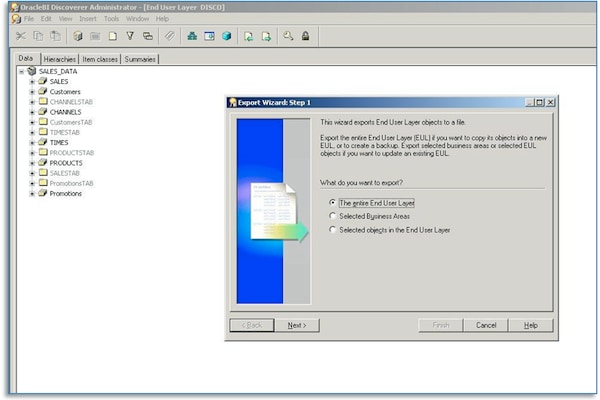Click the Cut scissors toolbar icon
Image resolution: width=600 pixels, height=400 pixels.
tap(21, 36)
